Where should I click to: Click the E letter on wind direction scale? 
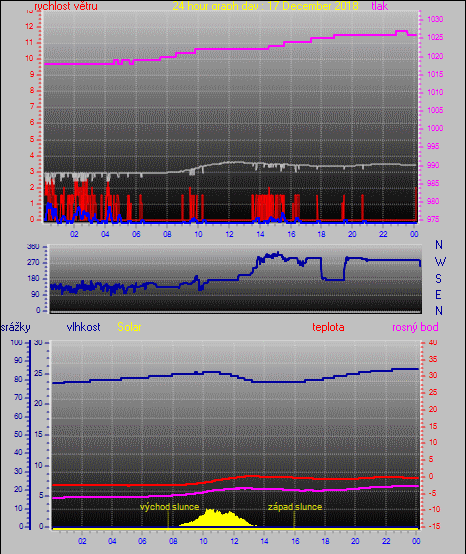(438, 295)
